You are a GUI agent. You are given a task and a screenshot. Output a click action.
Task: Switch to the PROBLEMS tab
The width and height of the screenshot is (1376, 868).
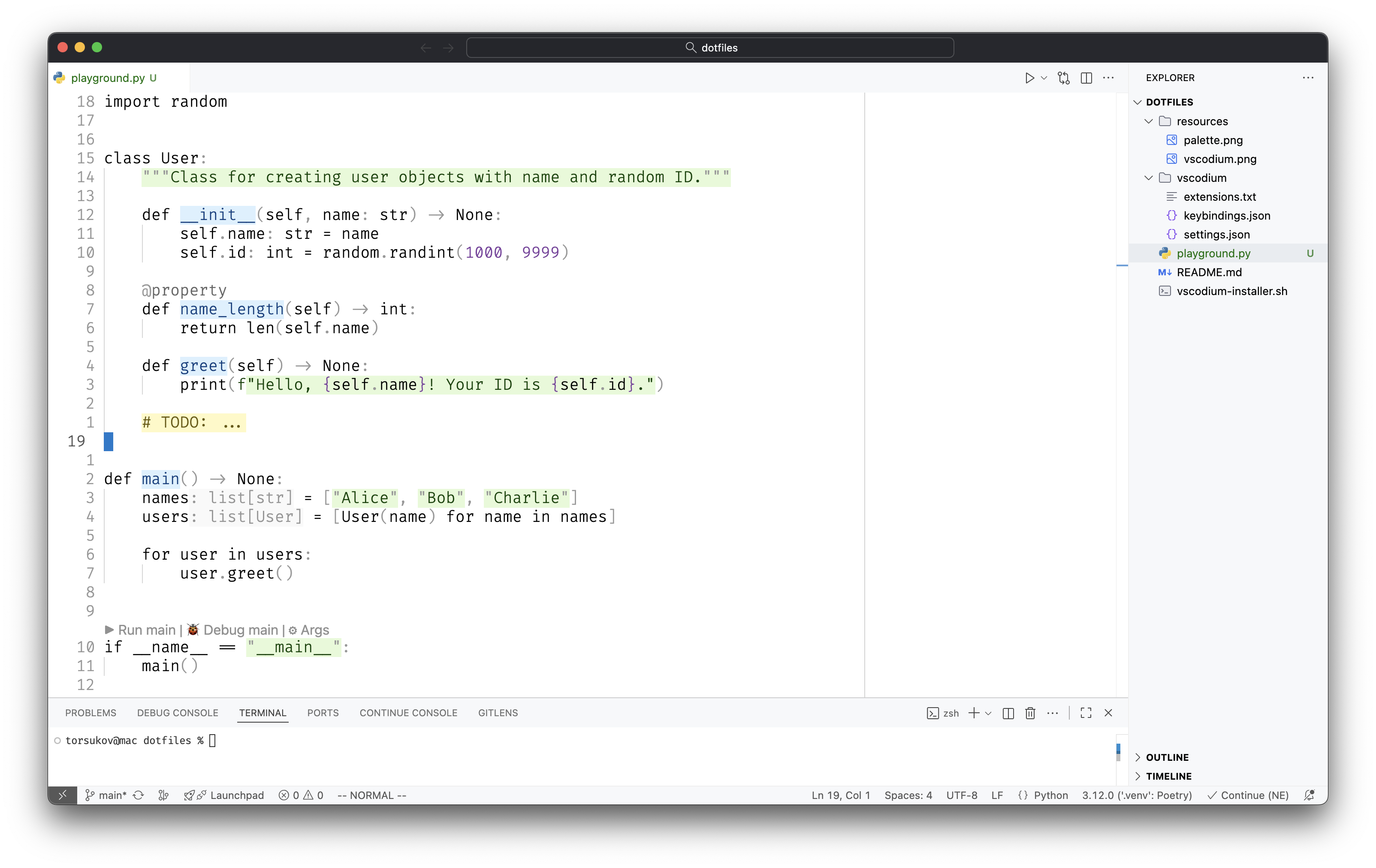[90, 713]
